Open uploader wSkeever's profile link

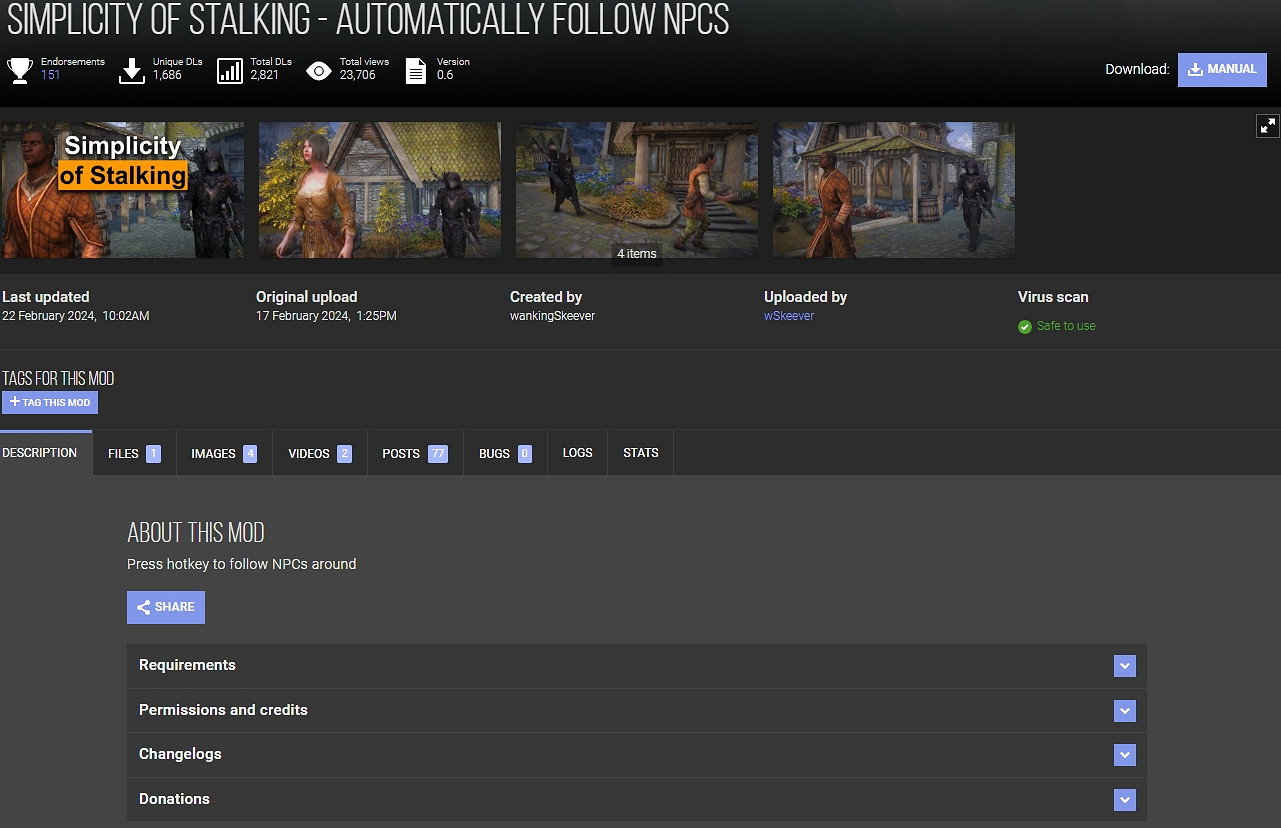pyautogui.click(x=789, y=316)
